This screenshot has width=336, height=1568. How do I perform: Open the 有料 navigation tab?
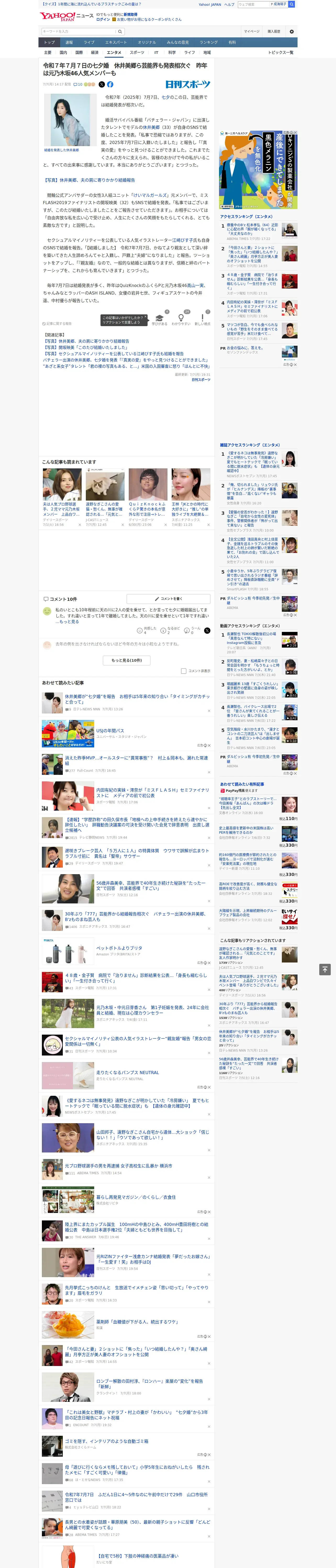(232, 43)
